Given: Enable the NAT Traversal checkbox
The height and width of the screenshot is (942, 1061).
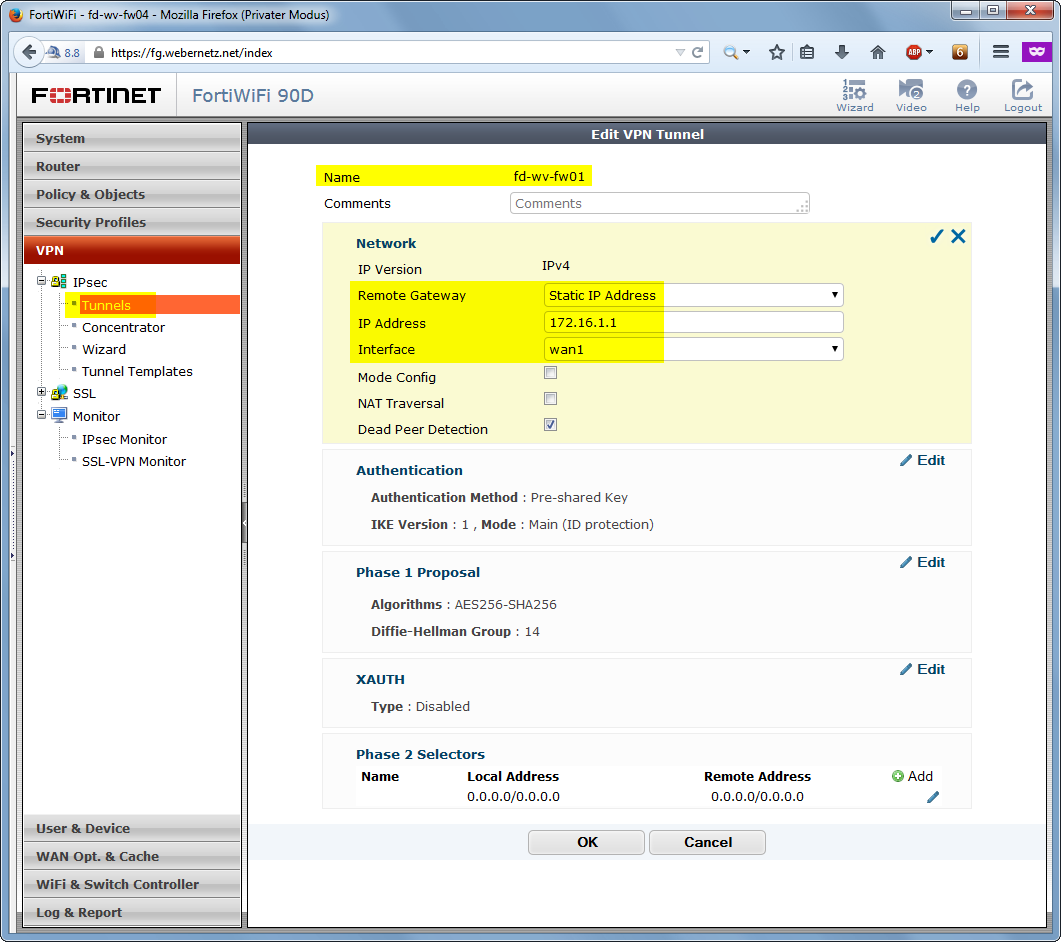Looking at the screenshot, I should (x=550, y=399).
